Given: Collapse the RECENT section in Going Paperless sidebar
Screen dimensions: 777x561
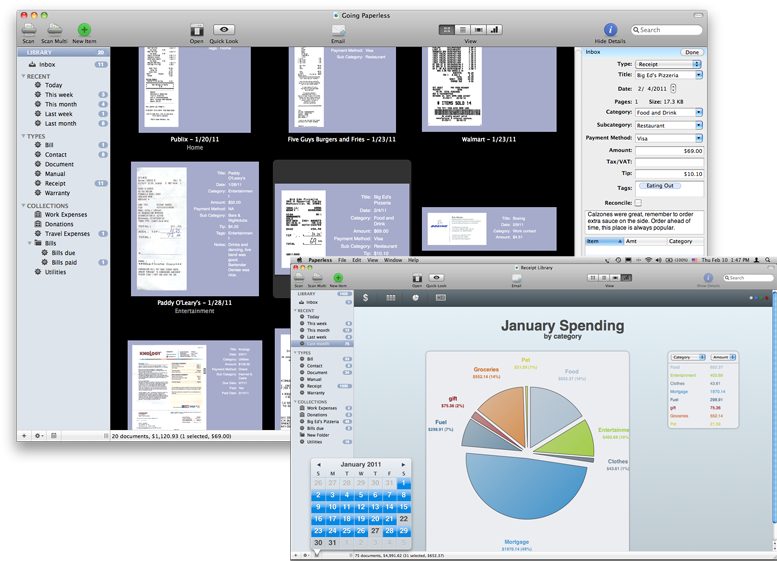Looking at the screenshot, I should pyautogui.click(x=23, y=76).
